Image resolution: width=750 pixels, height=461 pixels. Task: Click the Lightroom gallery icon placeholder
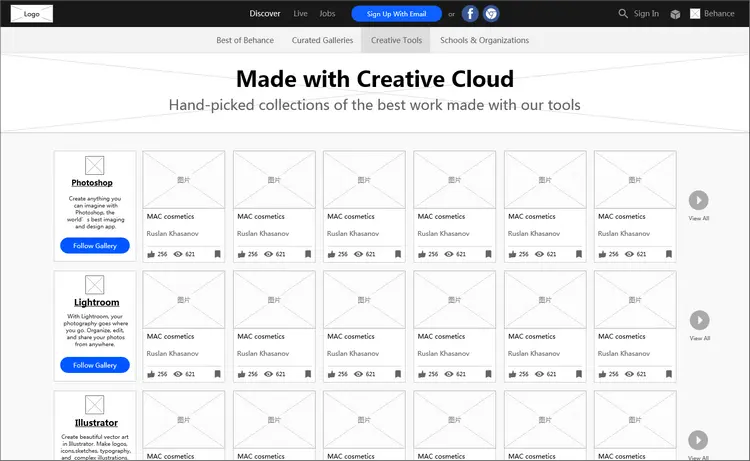pos(95,285)
